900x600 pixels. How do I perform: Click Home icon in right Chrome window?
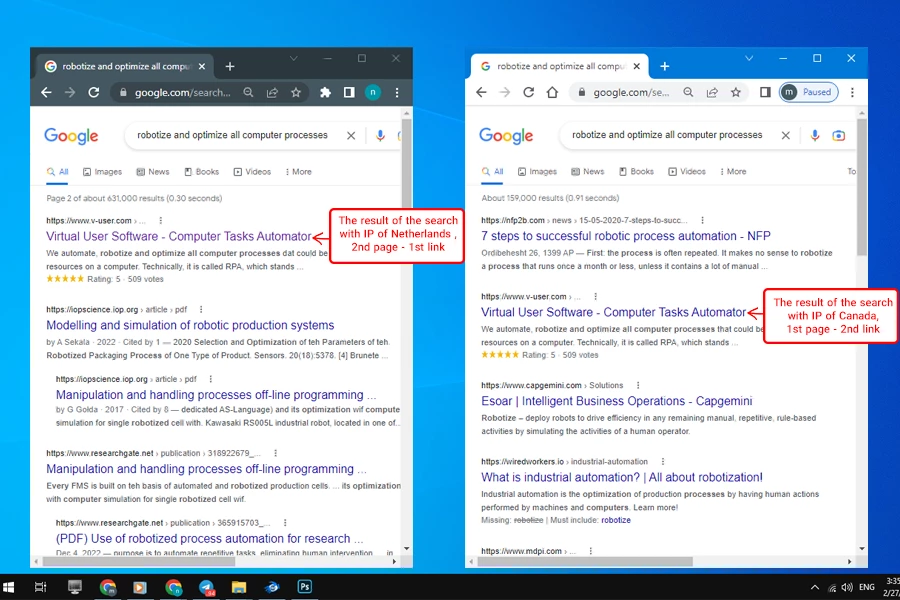pos(552,92)
